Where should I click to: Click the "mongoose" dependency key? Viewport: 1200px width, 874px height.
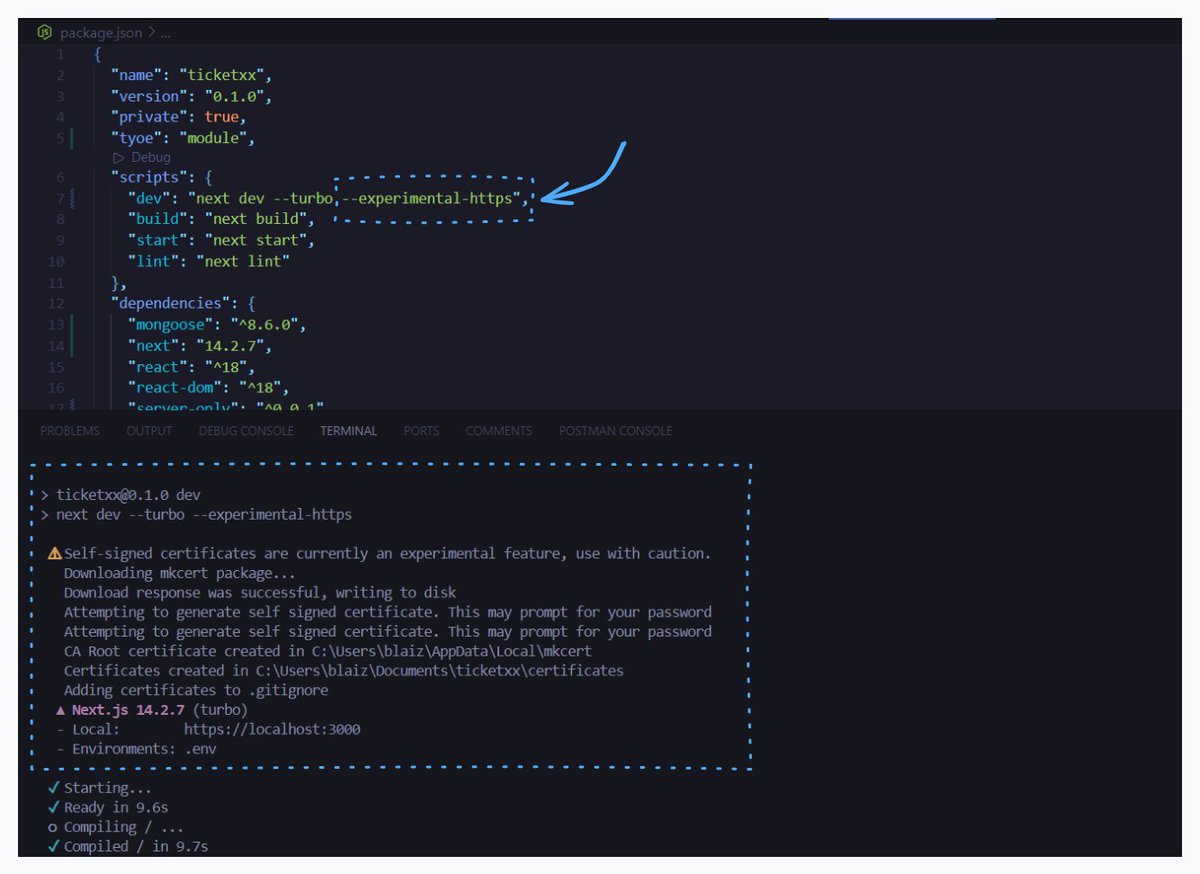tap(169, 325)
